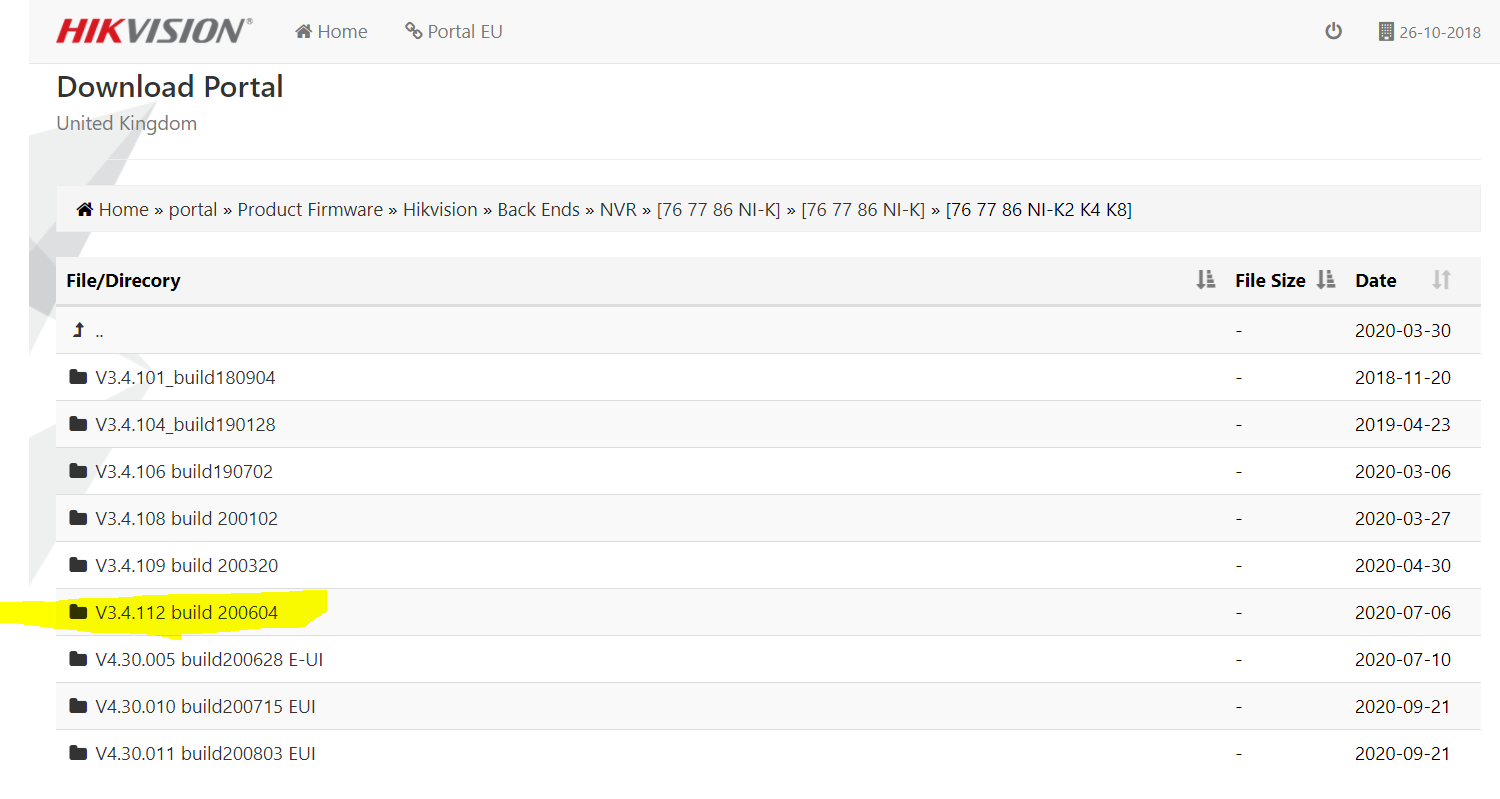Navigate to Back Ends breadcrumb
Image resolution: width=1500 pixels, height=799 pixels.
click(538, 210)
